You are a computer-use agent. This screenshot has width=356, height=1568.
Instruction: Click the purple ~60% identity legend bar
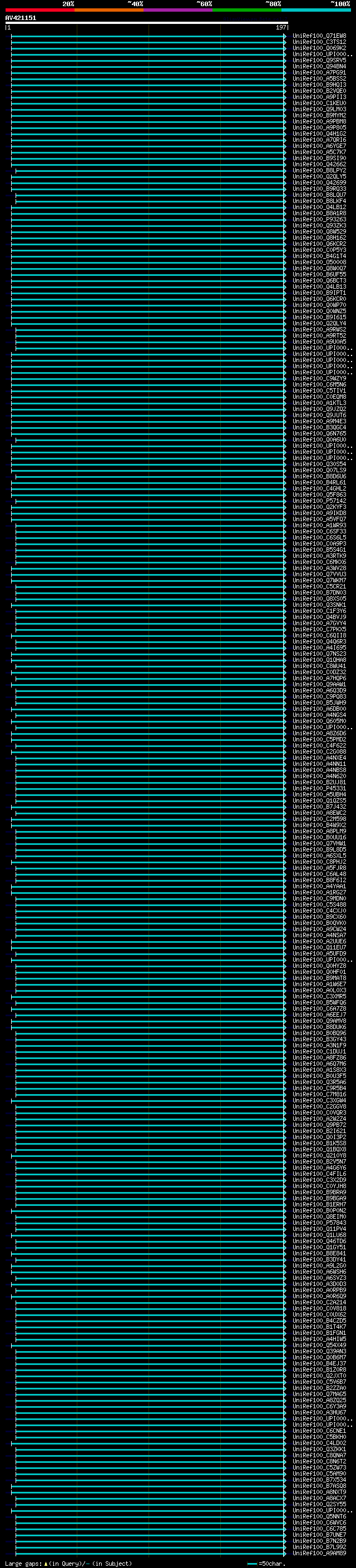(x=179, y=10)
